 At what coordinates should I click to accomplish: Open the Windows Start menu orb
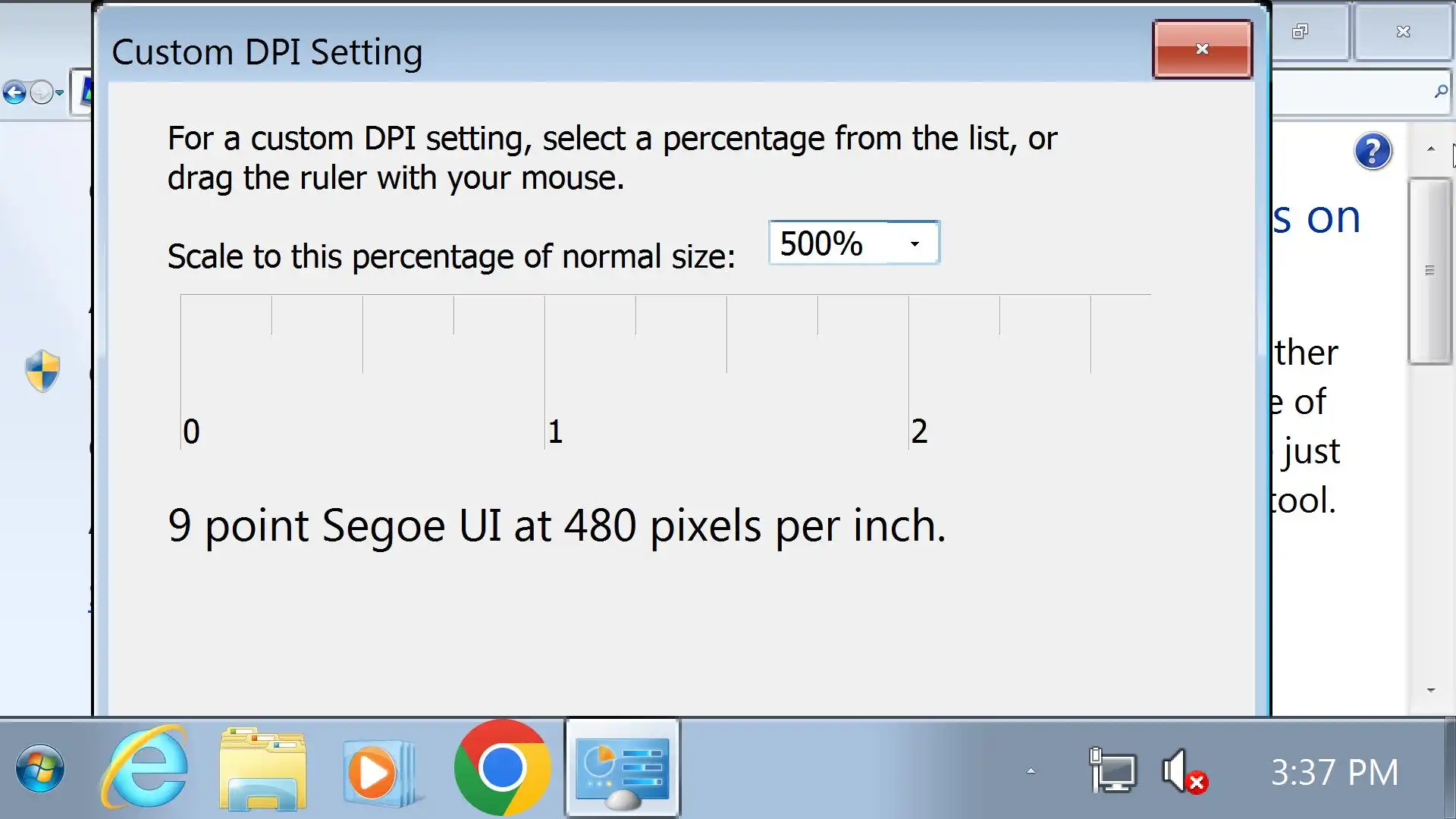pyautogui.click(x=40, y=769)
